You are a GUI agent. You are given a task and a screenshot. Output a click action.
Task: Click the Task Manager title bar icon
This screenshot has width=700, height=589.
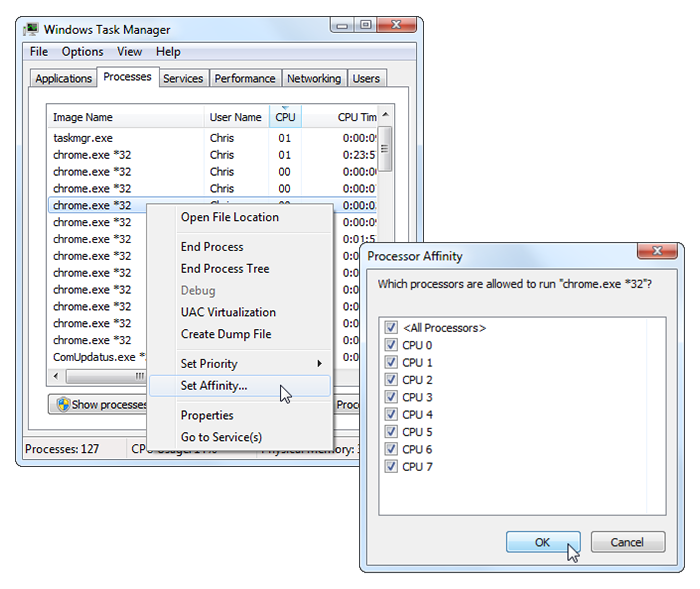pos(31,29)
